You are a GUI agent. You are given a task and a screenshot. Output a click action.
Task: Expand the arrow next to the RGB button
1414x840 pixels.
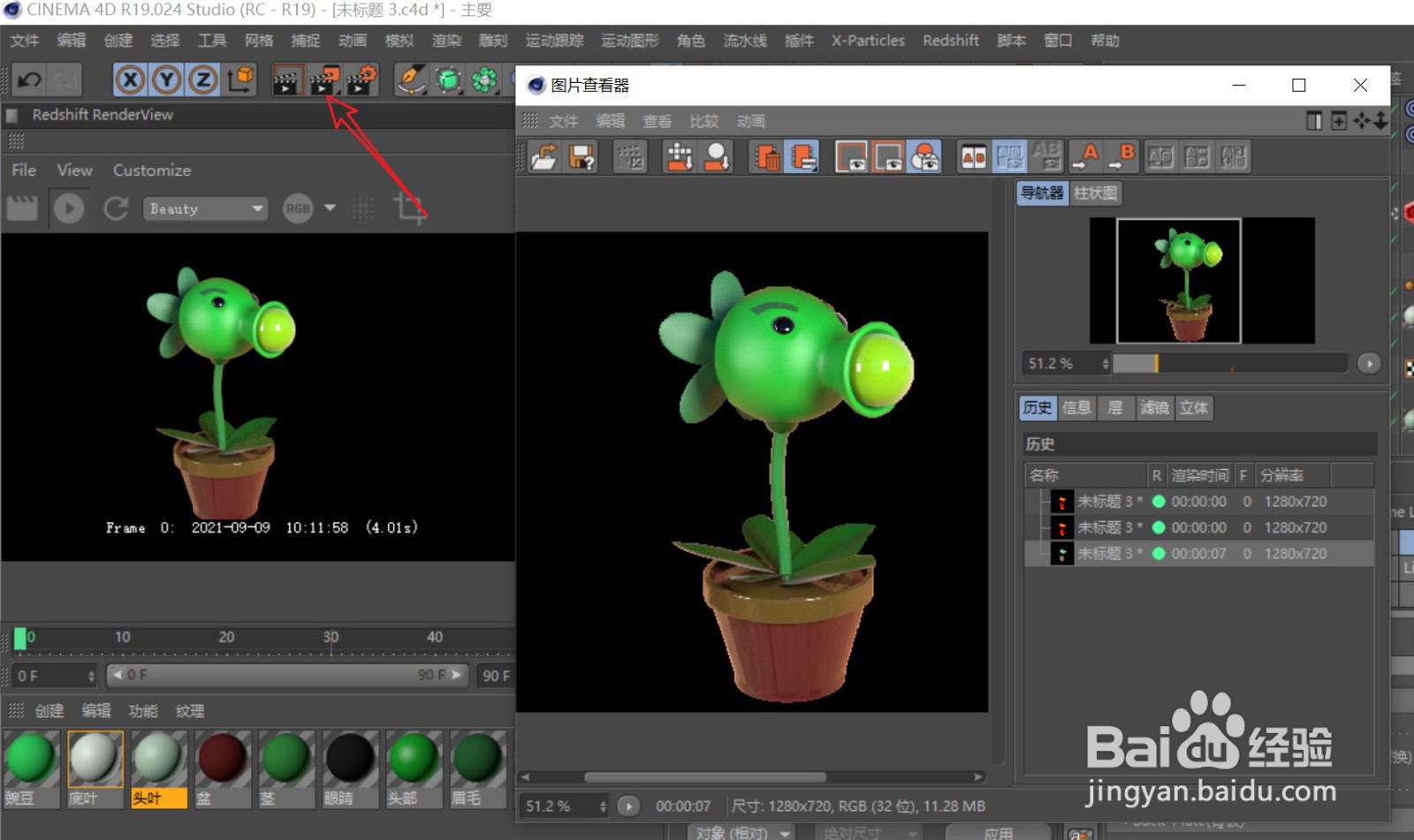[330, 208]
